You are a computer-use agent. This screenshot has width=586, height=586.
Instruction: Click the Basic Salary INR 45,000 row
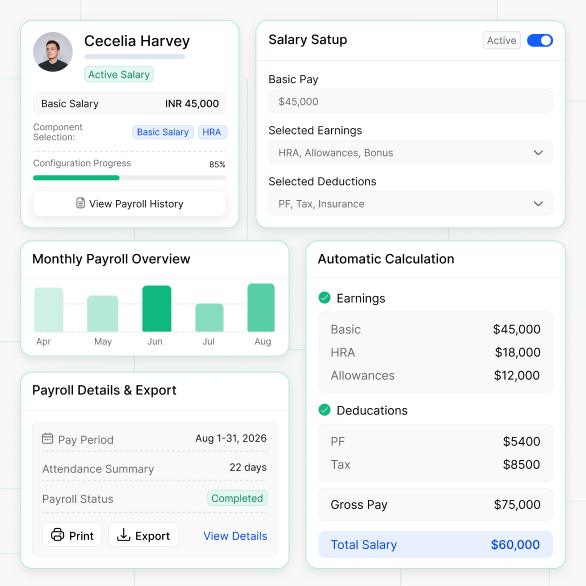[130, 104]
